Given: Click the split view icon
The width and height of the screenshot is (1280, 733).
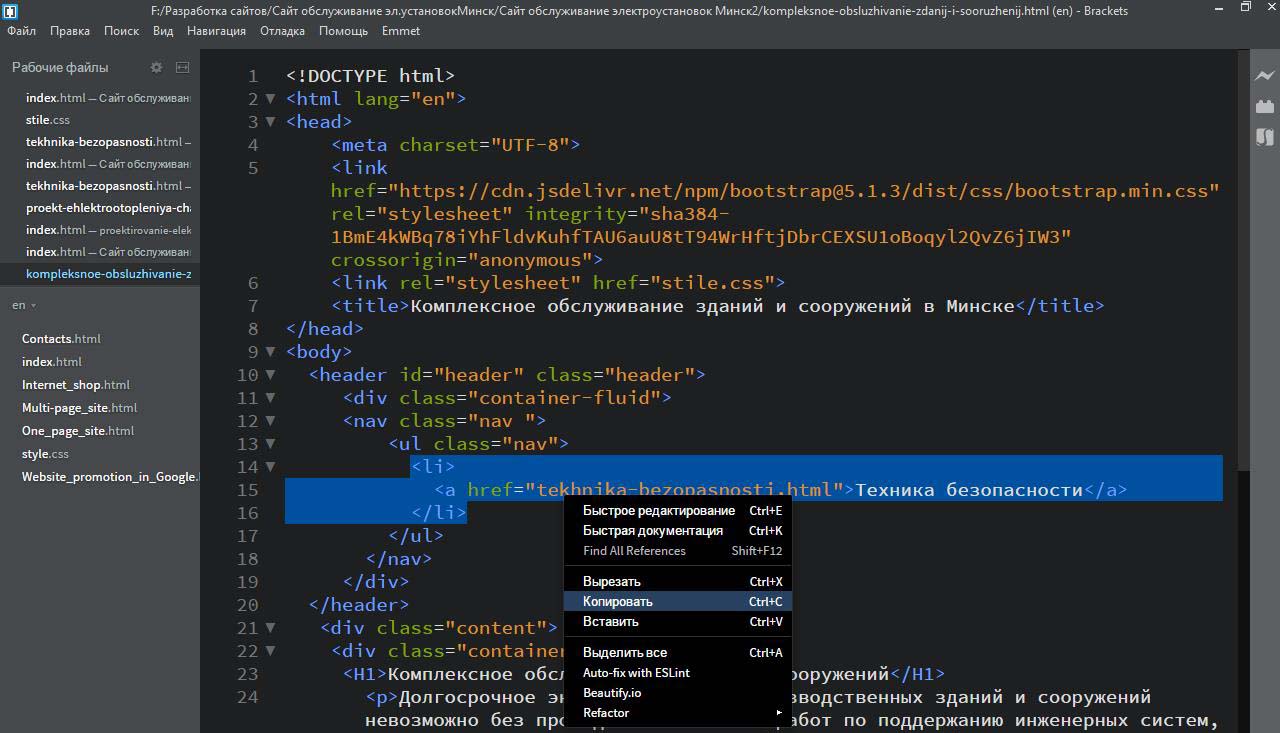Looking at the screenshot, I should click(182, 67).
